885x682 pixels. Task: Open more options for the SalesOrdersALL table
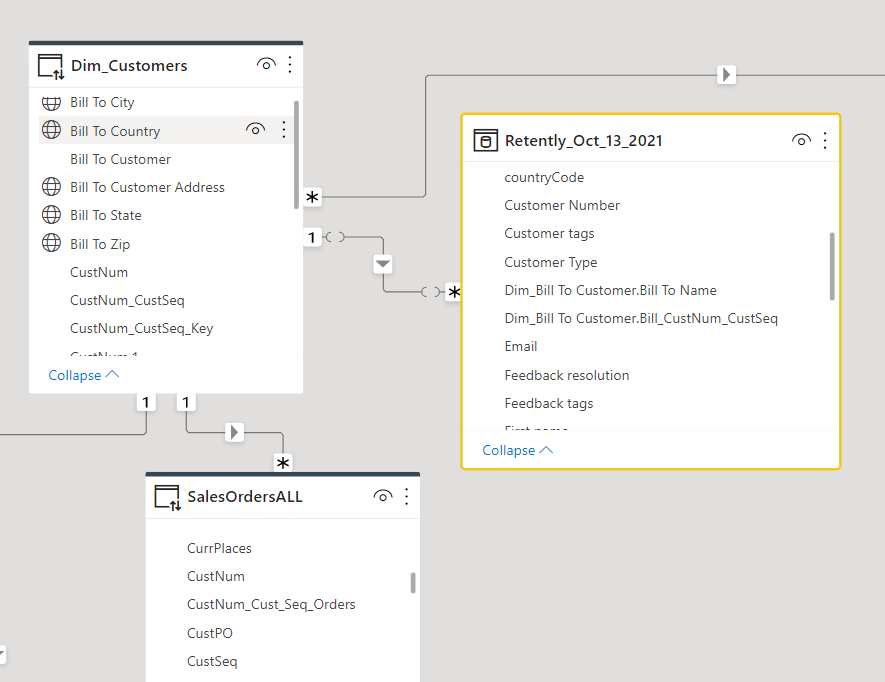[406, 496]
